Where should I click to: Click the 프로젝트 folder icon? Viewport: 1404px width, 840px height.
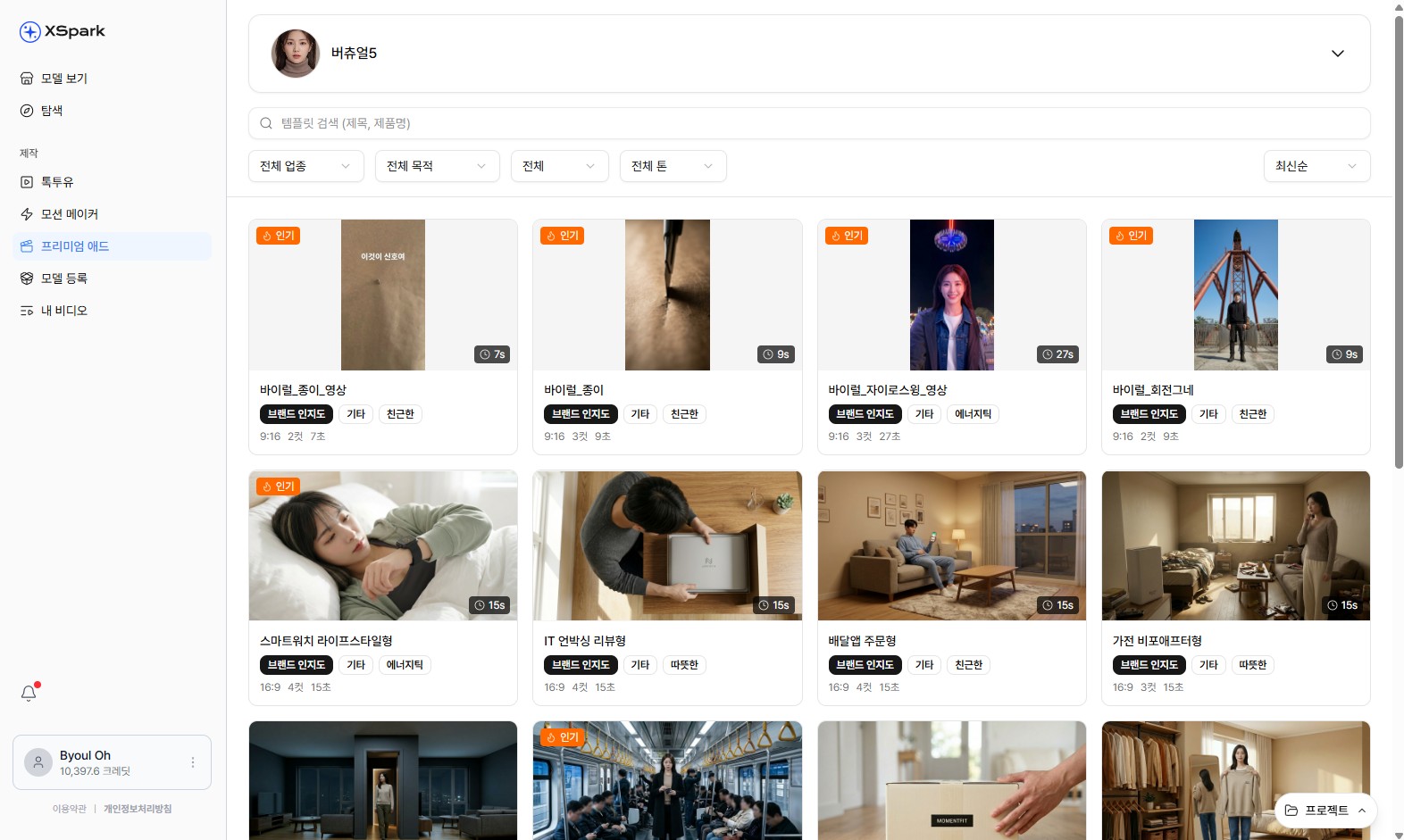1291,811
